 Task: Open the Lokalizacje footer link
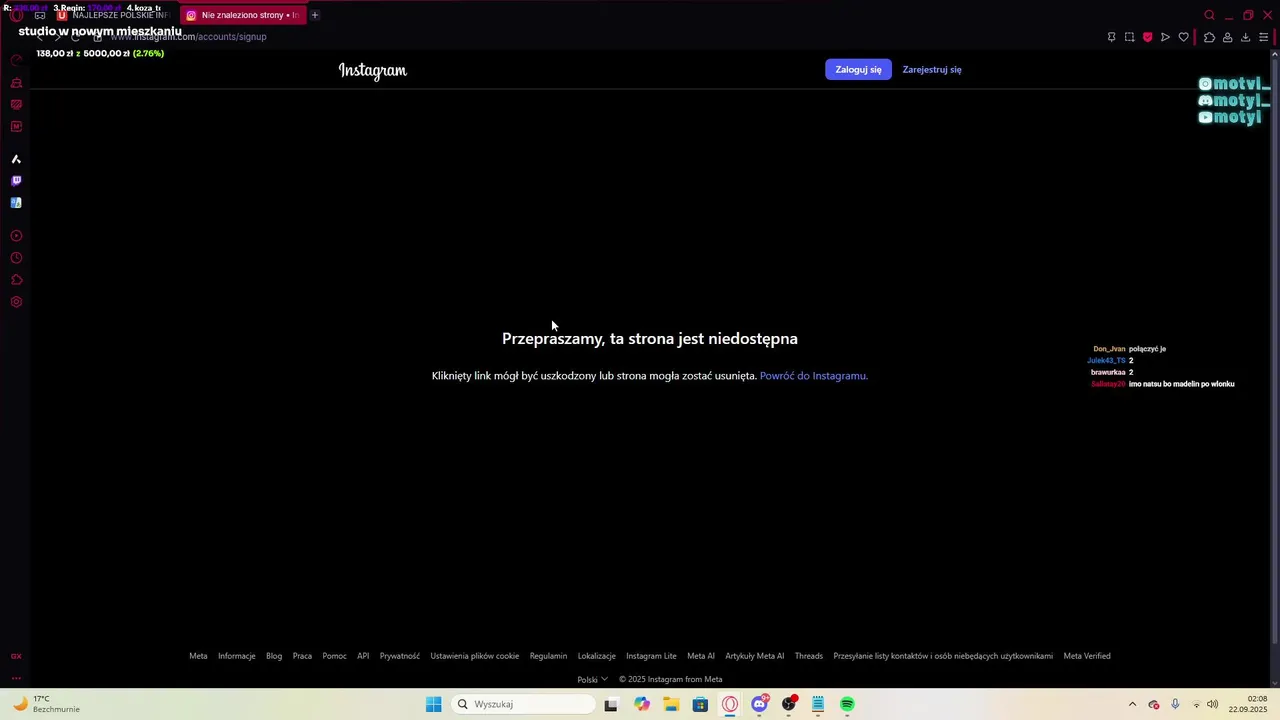[x=596, y=656]
